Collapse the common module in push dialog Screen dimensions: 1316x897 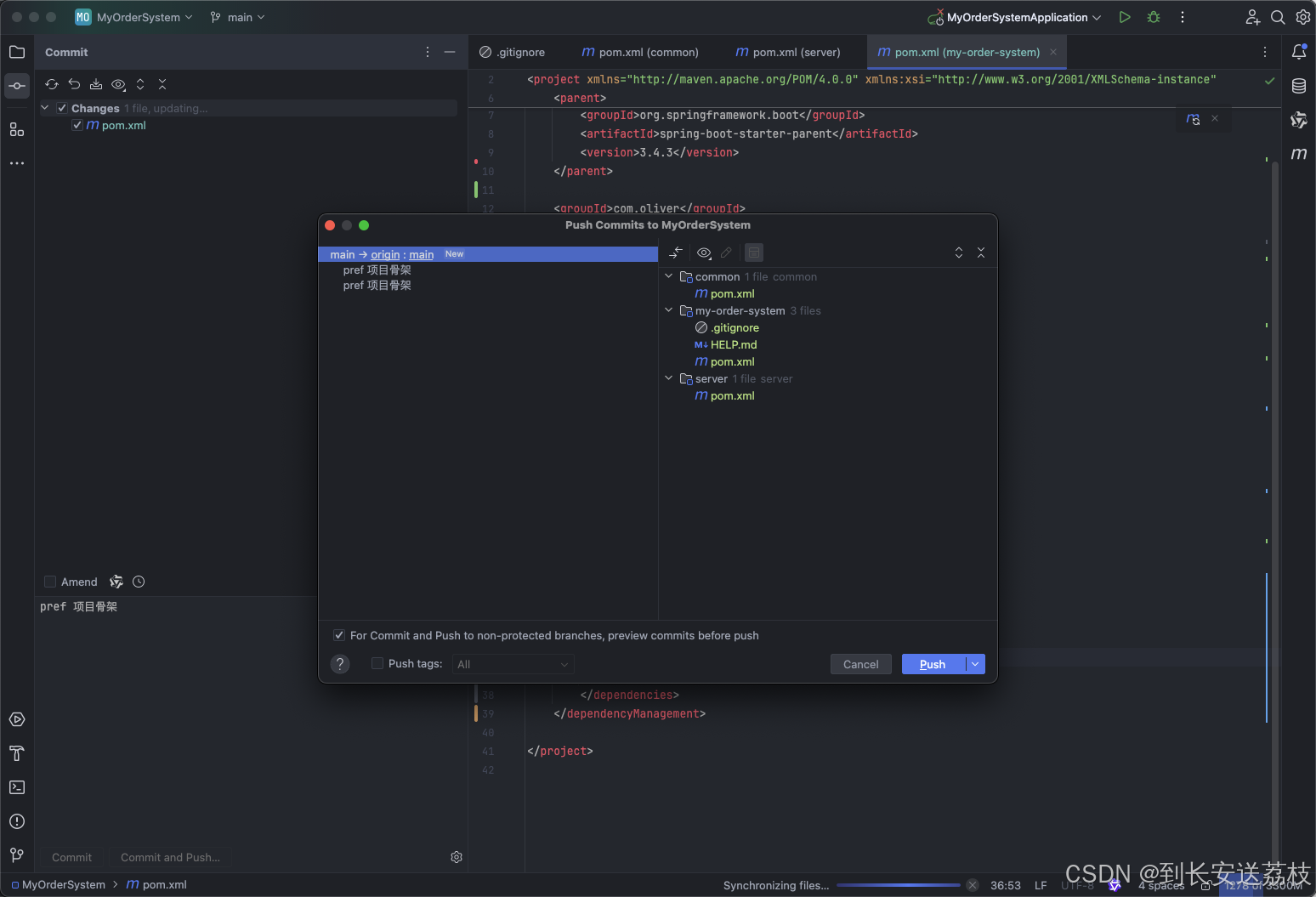(x=668, y=275)
